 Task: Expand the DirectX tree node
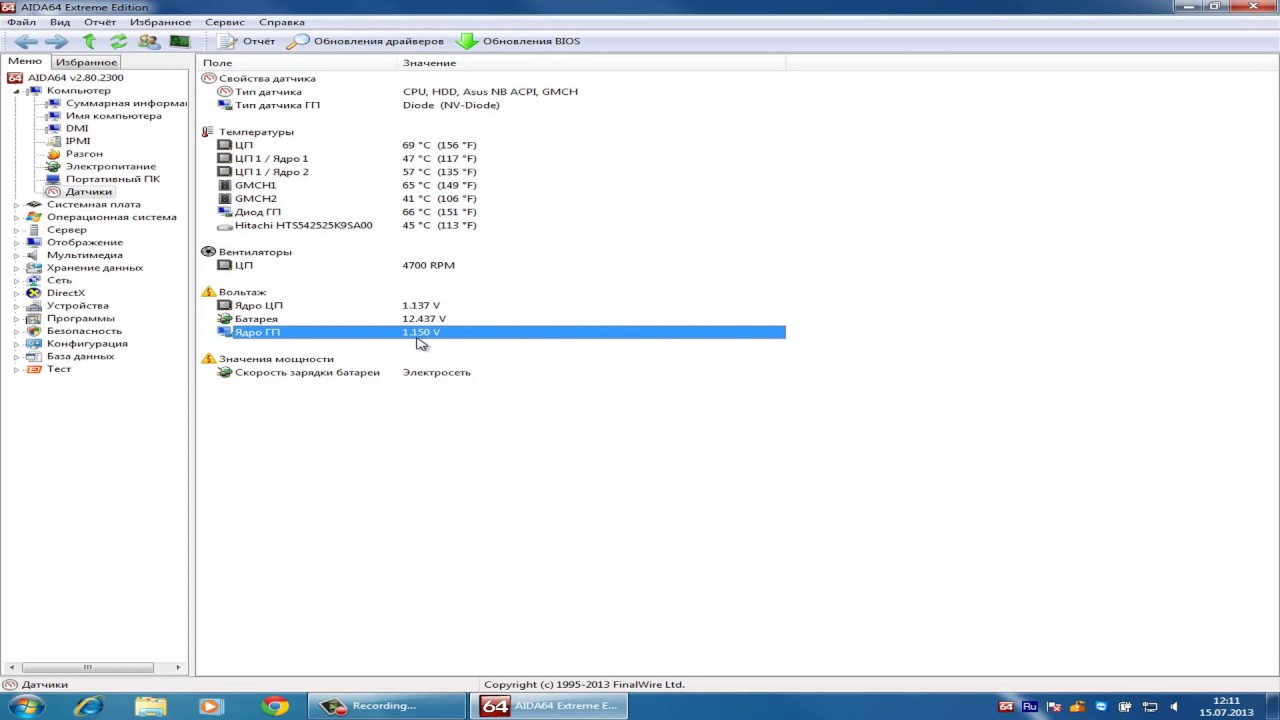(x=16, y=293)
